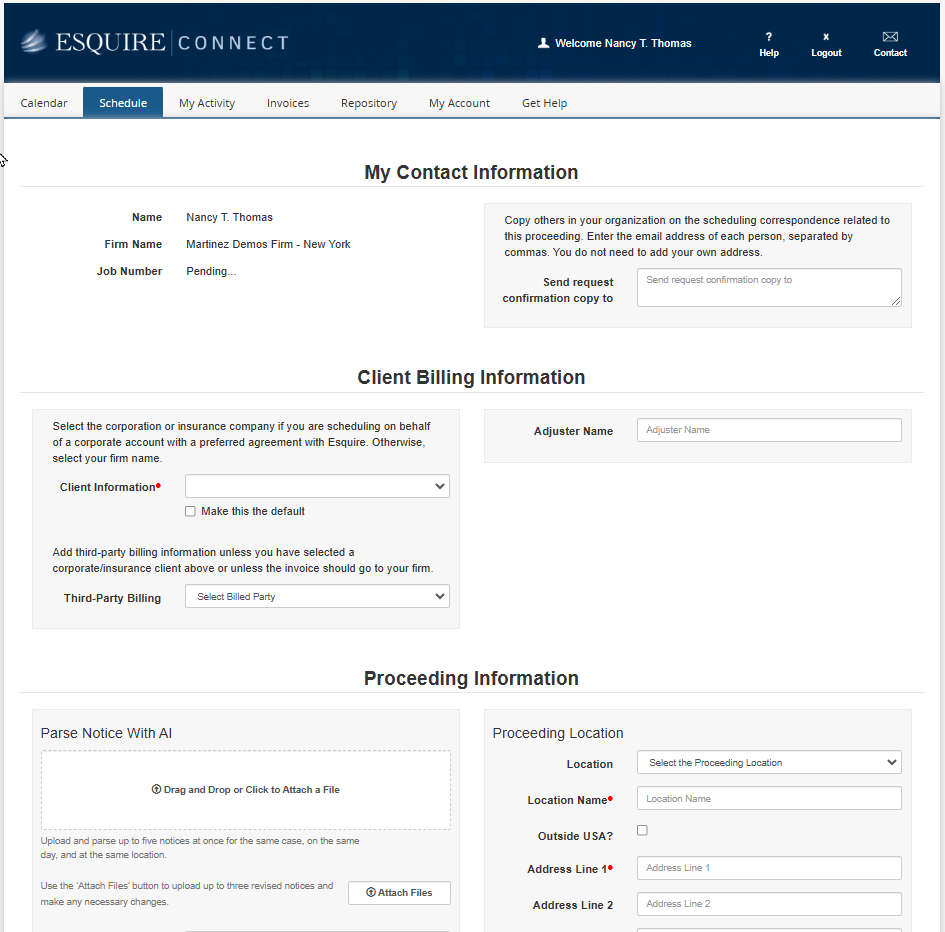The height and width of the screenshot is (932, 945).
Task: Go to the Repository tab
Action: tap(369, 103)
